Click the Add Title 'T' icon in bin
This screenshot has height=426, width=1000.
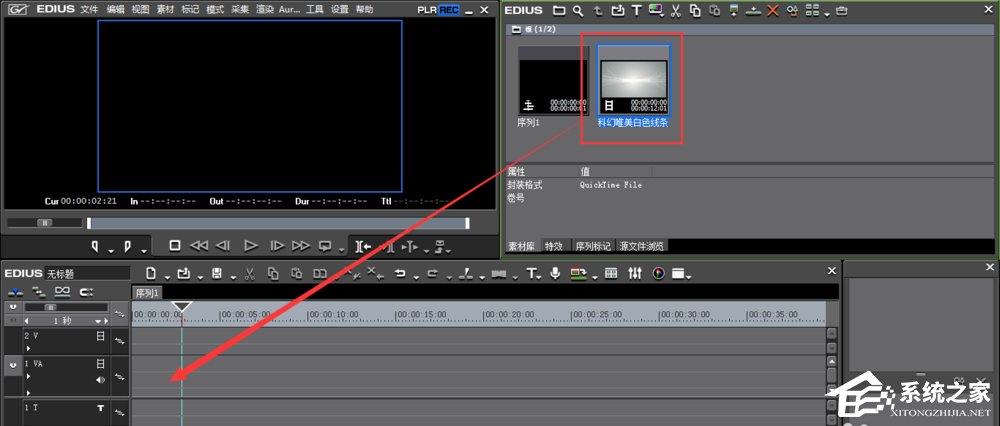pos(635,11)
